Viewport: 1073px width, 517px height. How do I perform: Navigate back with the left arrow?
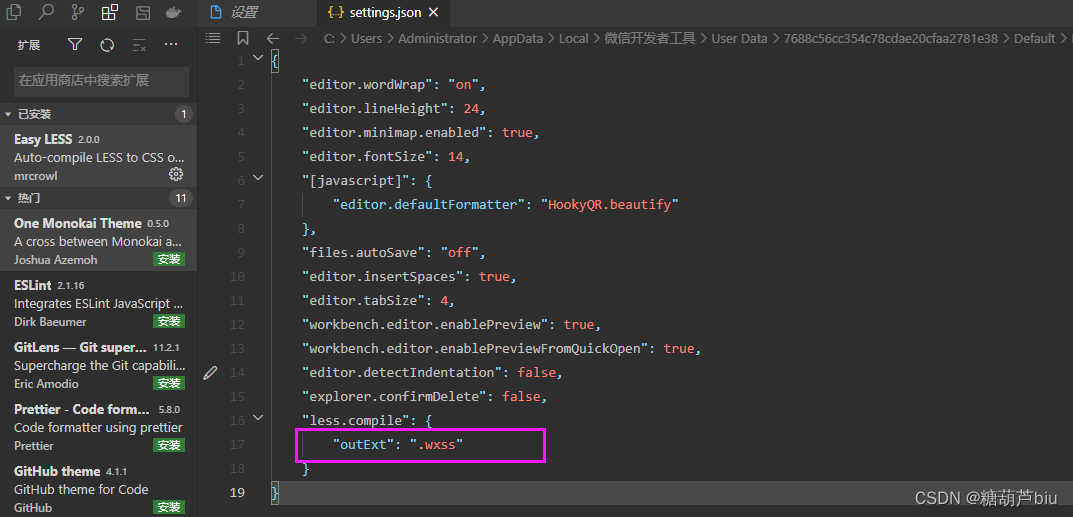(x=273, y=38)
